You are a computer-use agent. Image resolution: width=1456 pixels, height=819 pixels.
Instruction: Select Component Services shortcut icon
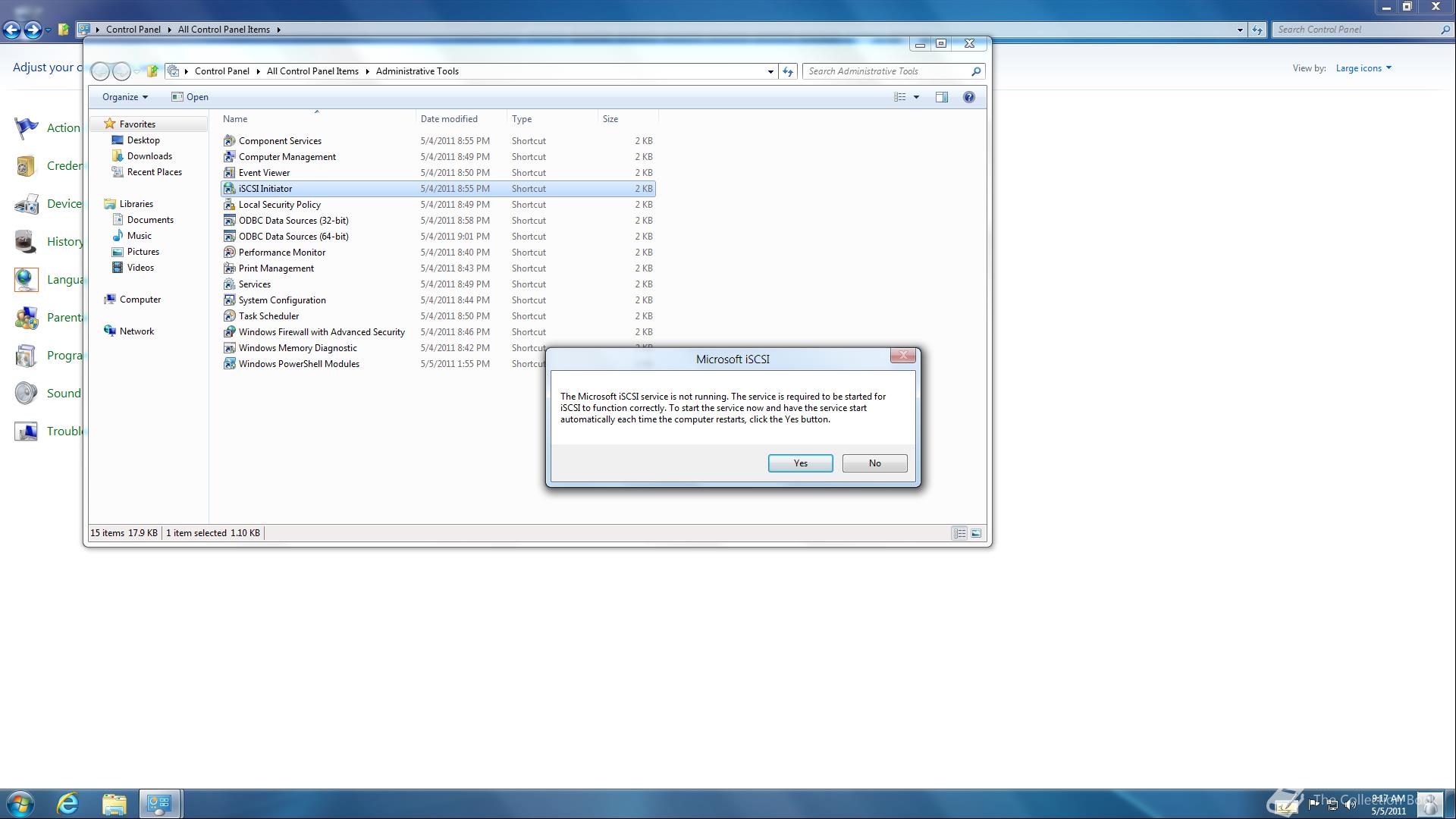(x=229, y=141)
